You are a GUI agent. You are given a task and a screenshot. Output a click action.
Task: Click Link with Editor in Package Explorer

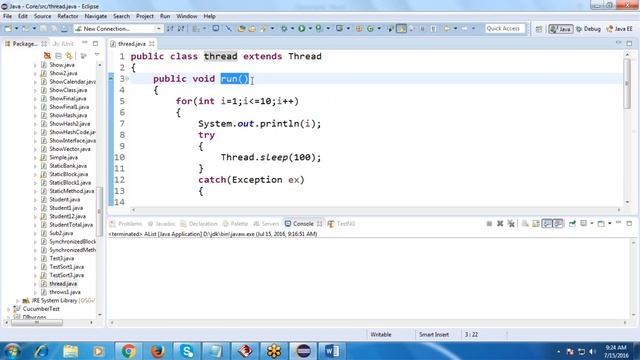(69, 56)
